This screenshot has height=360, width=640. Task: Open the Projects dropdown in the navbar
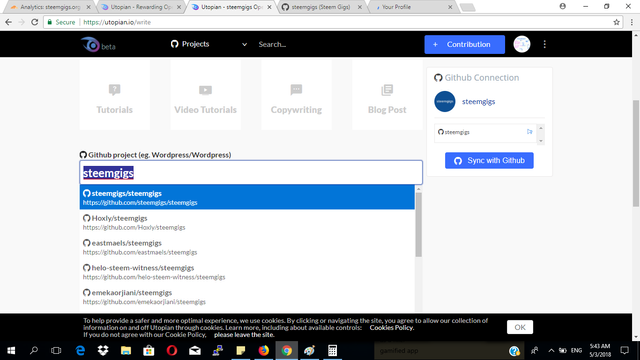209,44
